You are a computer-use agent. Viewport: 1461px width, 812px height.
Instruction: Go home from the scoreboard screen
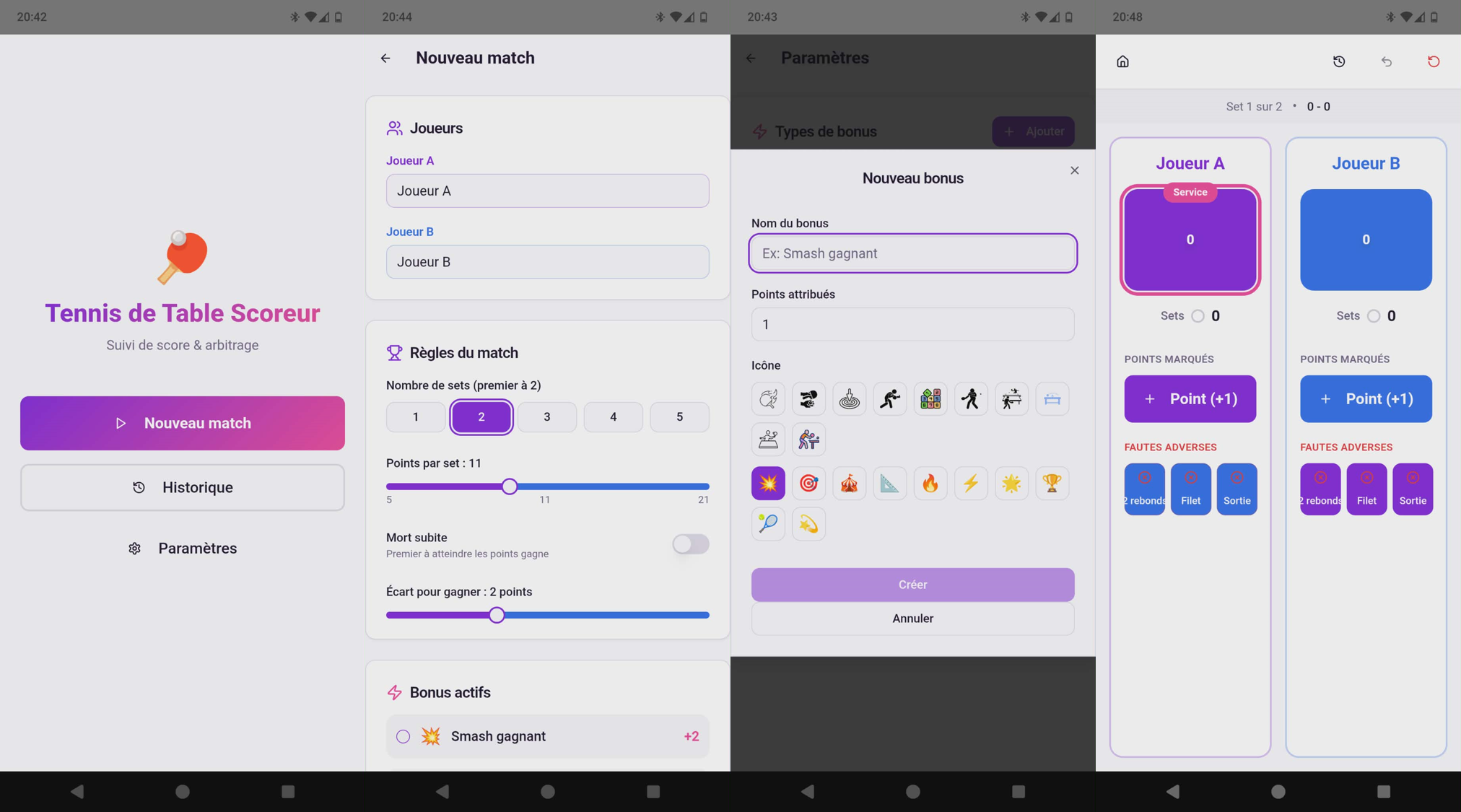tap(1122, 61)
